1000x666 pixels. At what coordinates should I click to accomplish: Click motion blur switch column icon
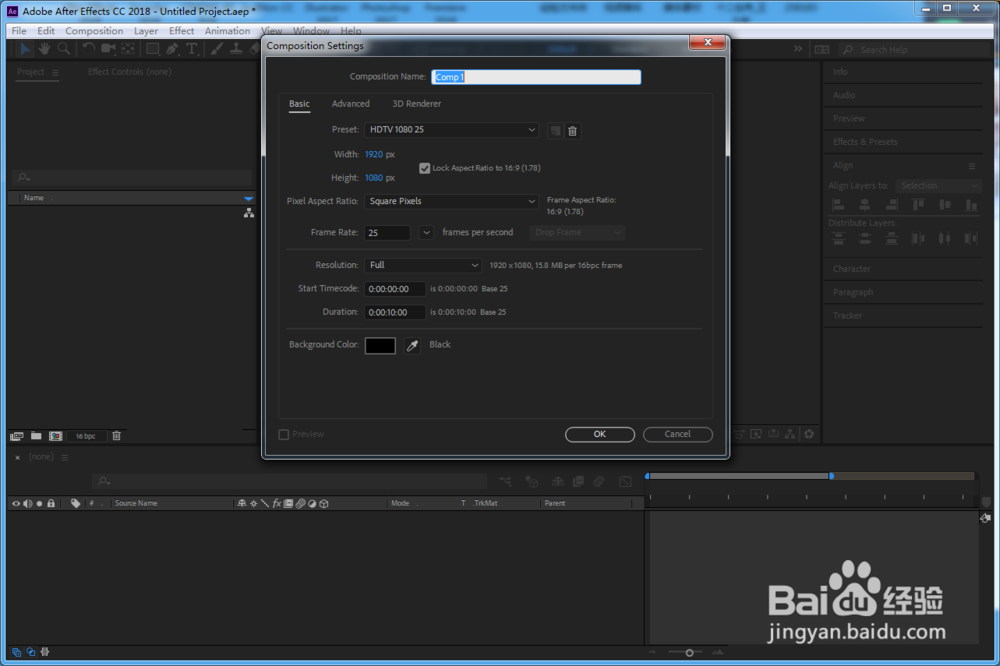tap(300, 503)
